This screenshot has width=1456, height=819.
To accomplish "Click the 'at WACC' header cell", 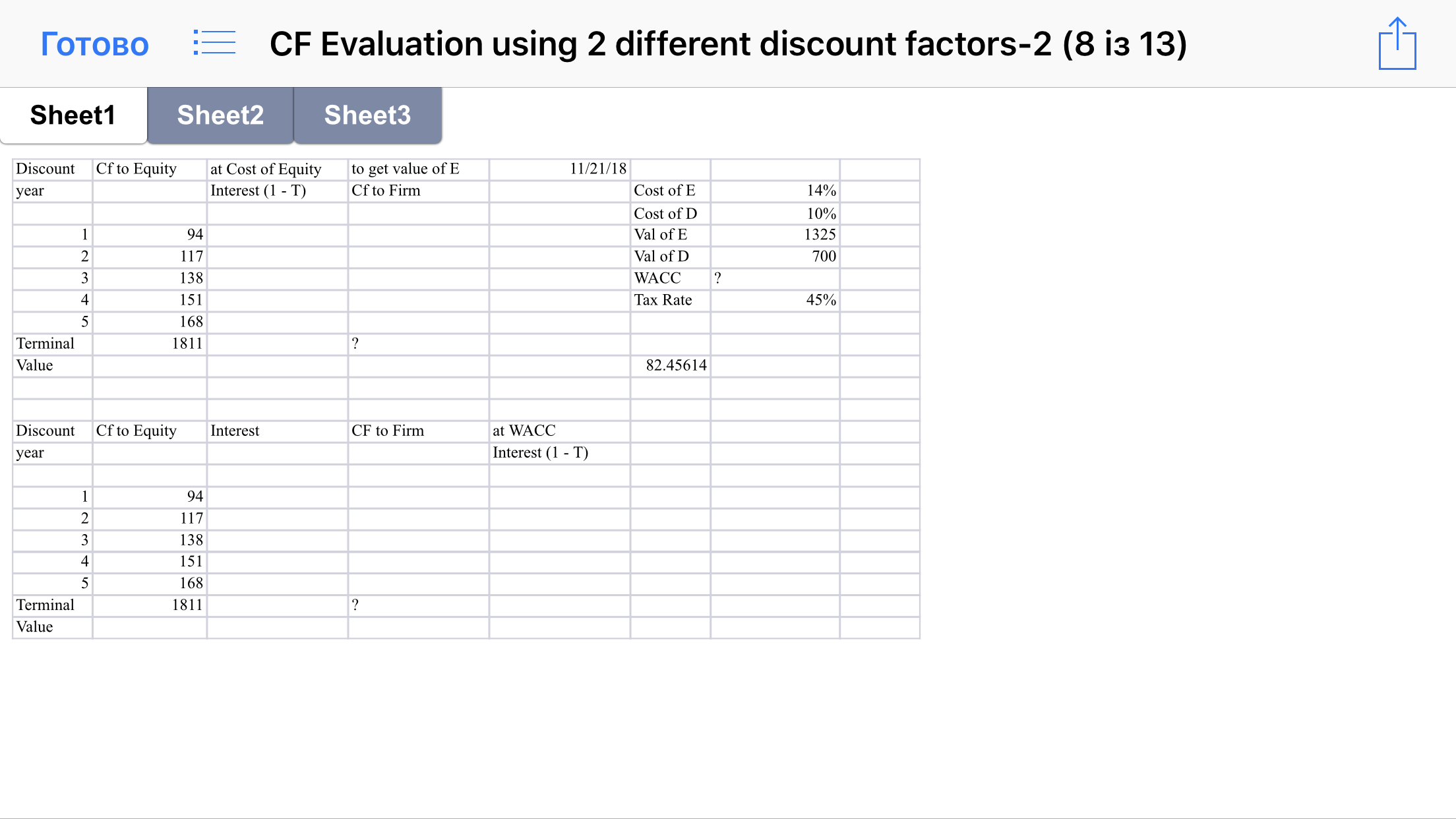I will point(559,431).
